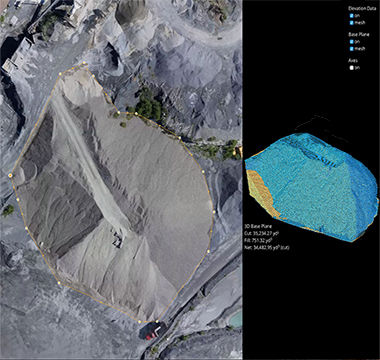The height and width of the screenshot is (360, 380).
Task: Pick the boundary vertex next to the green trees
Action: tap(136, 114)
